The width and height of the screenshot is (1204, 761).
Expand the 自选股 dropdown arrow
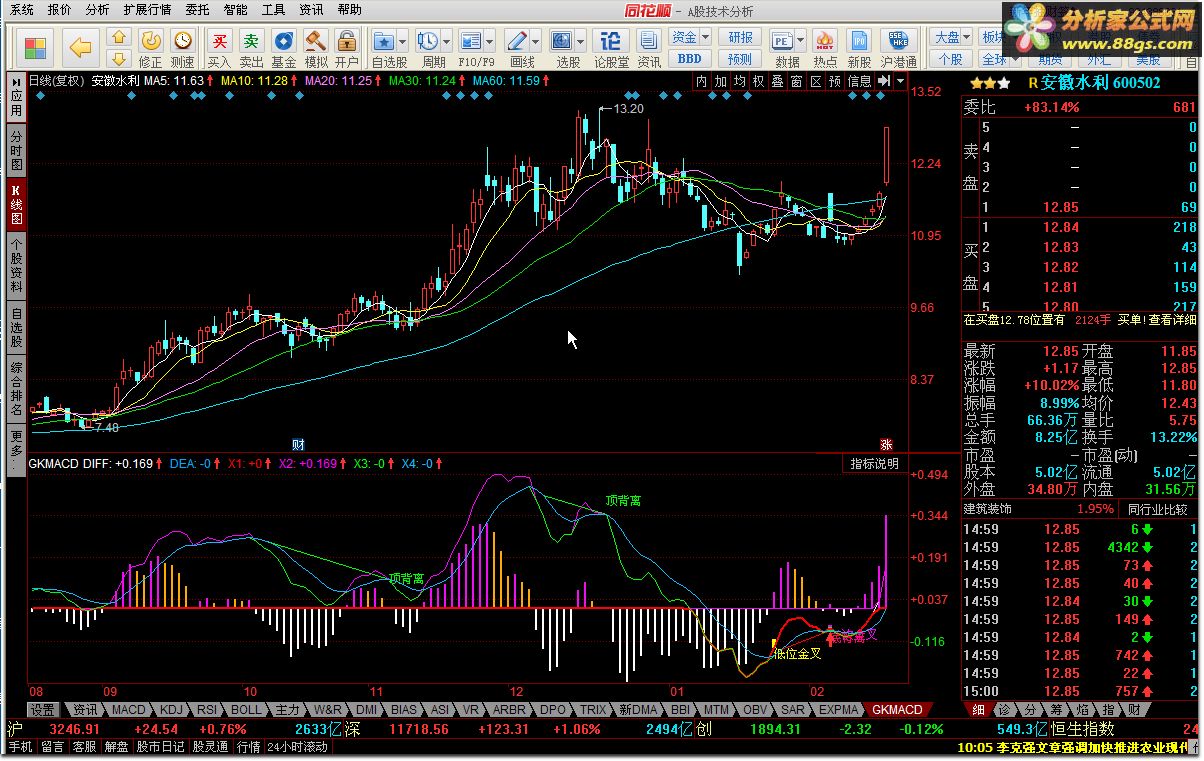pyautogui.click(x=402, y=42)
